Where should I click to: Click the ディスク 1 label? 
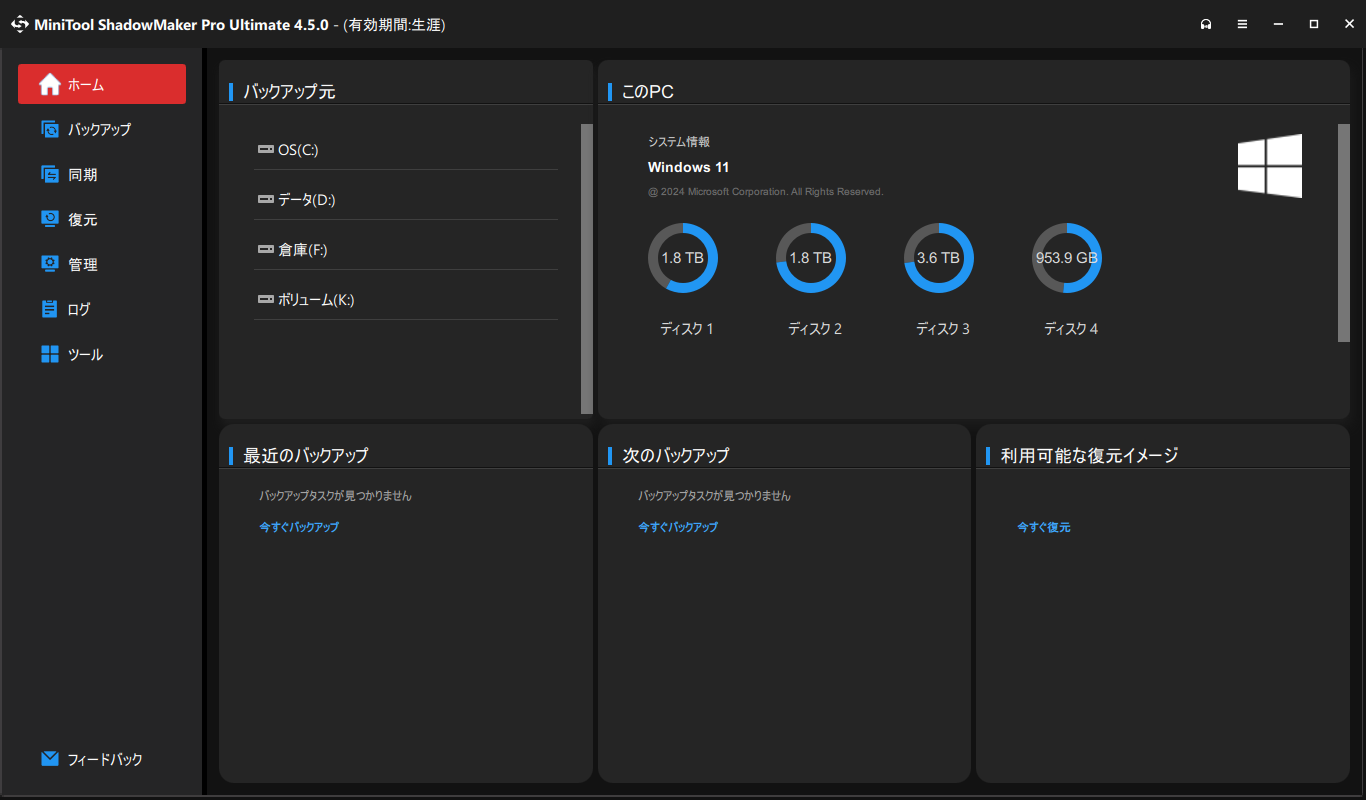687,329
